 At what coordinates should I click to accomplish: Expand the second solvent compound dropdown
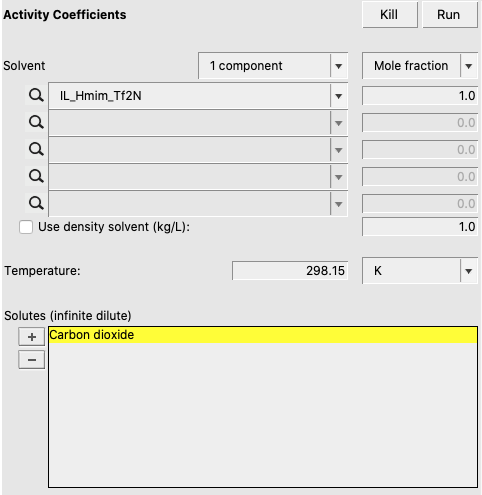tap(339, 123)
